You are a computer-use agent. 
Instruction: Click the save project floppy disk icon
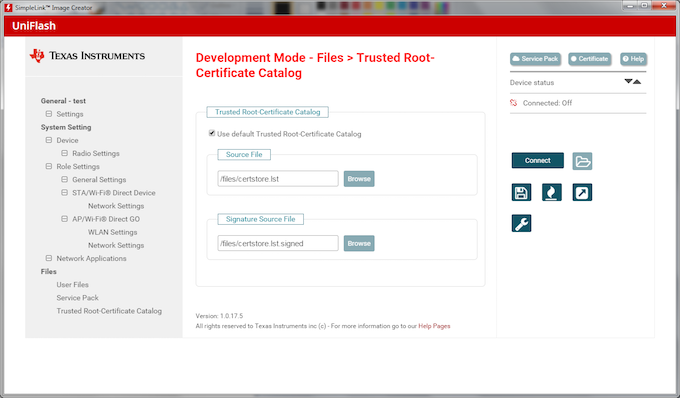pos(521,192)
